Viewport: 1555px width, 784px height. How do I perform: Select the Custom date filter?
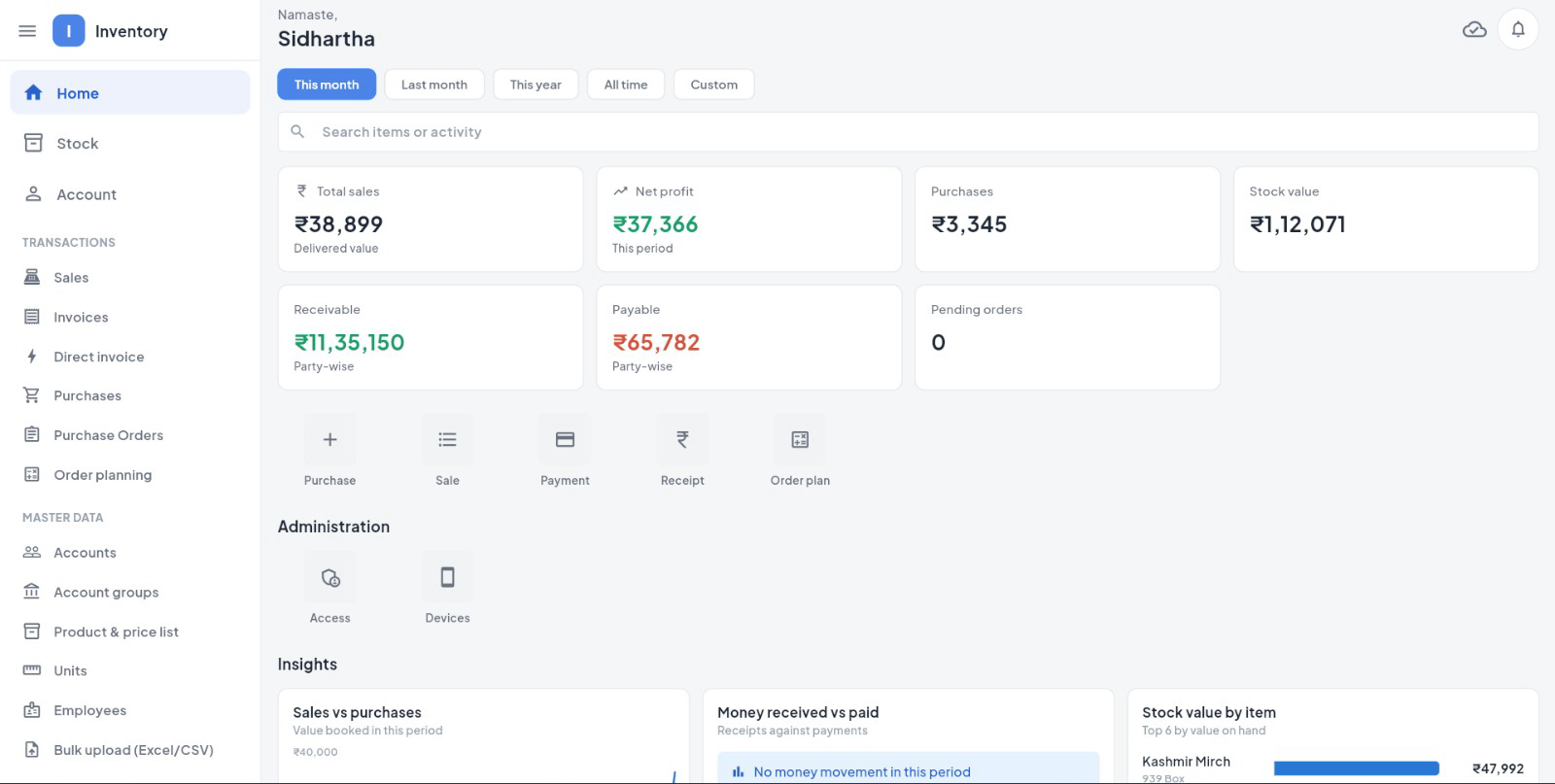(713, 85)
